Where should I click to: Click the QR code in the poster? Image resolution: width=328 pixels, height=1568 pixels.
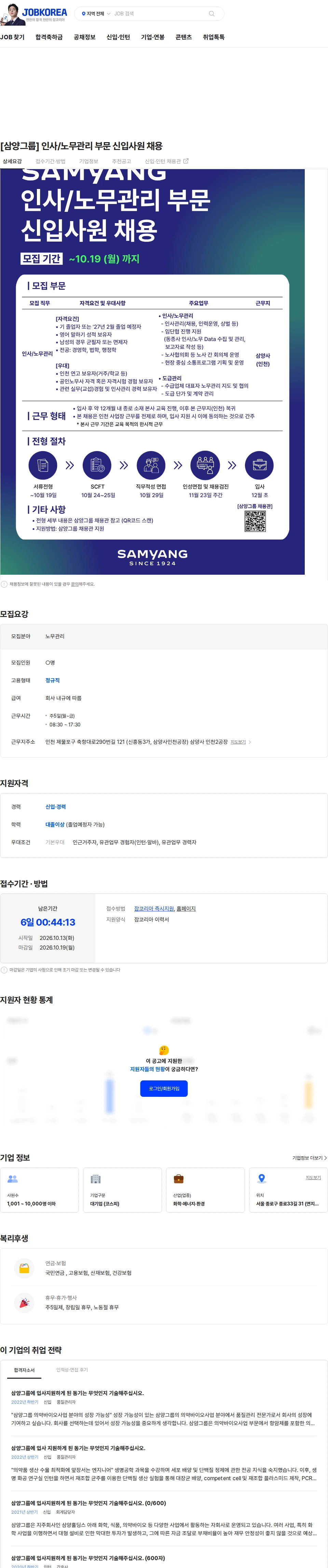click(x=255, y=521)
